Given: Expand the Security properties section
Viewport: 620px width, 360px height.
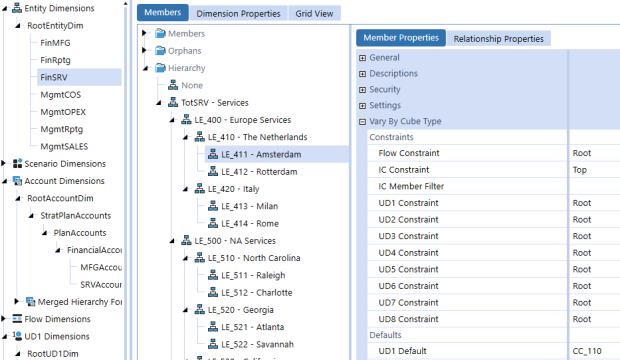Looking at the screenshot, I should (362, 89).
